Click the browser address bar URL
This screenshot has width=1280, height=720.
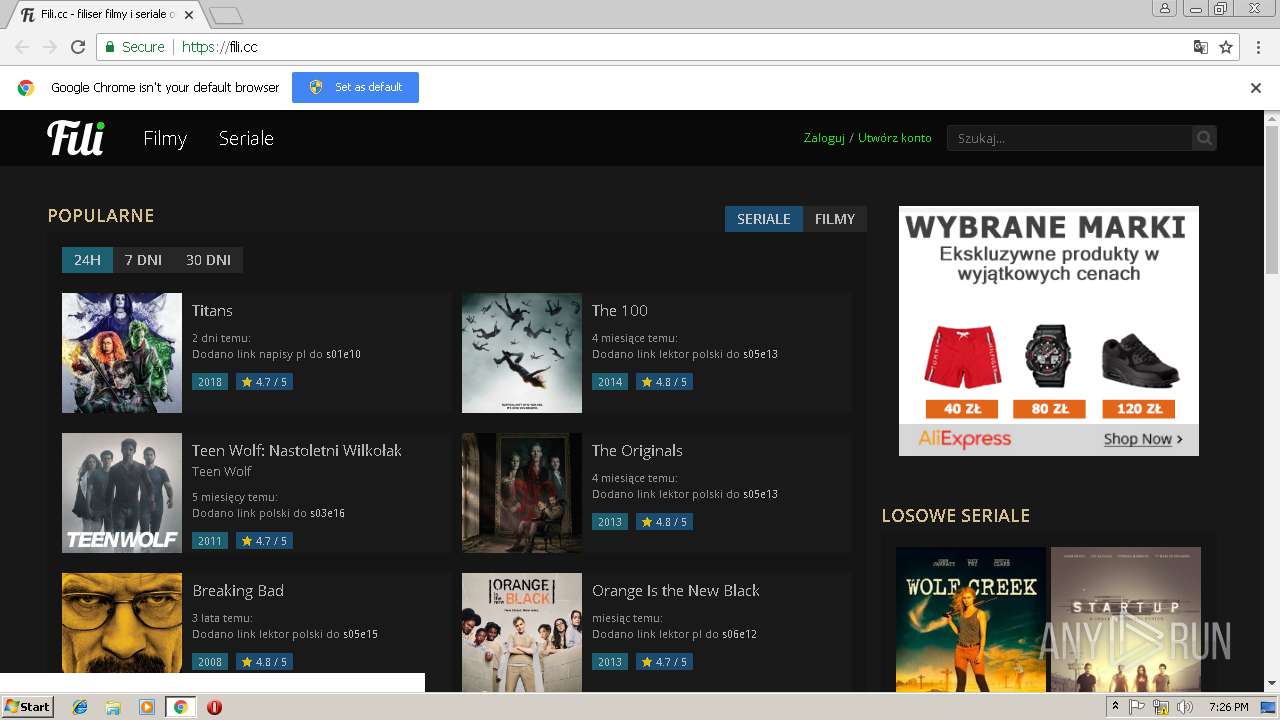point(220,47)
